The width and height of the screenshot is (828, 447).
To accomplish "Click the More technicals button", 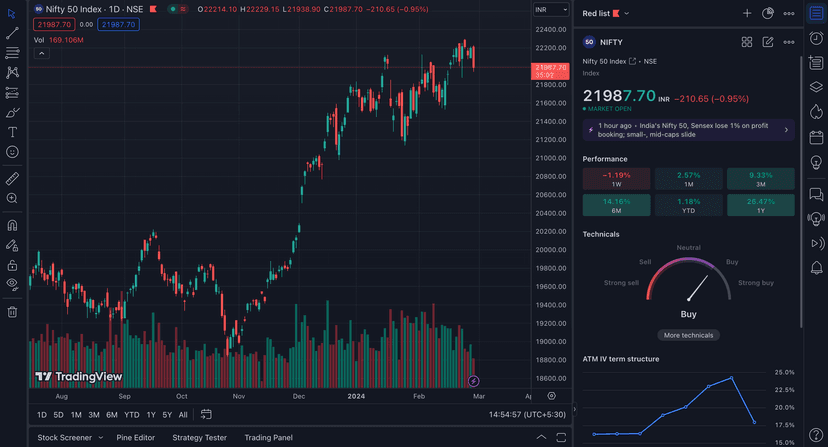I will pyautogui.click(x=688, y=335).
